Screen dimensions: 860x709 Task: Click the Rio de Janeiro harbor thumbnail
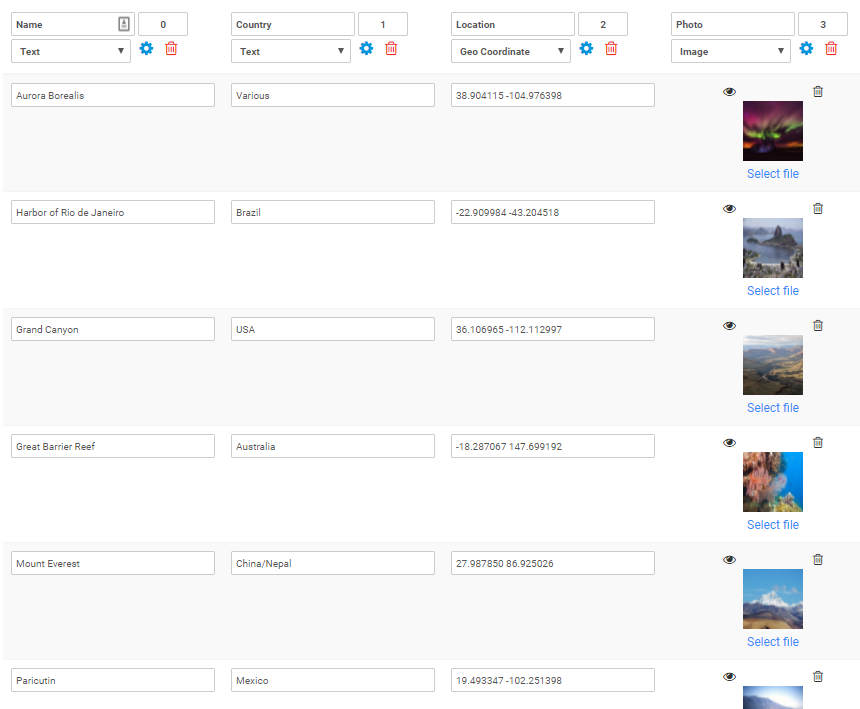(773, 248)
